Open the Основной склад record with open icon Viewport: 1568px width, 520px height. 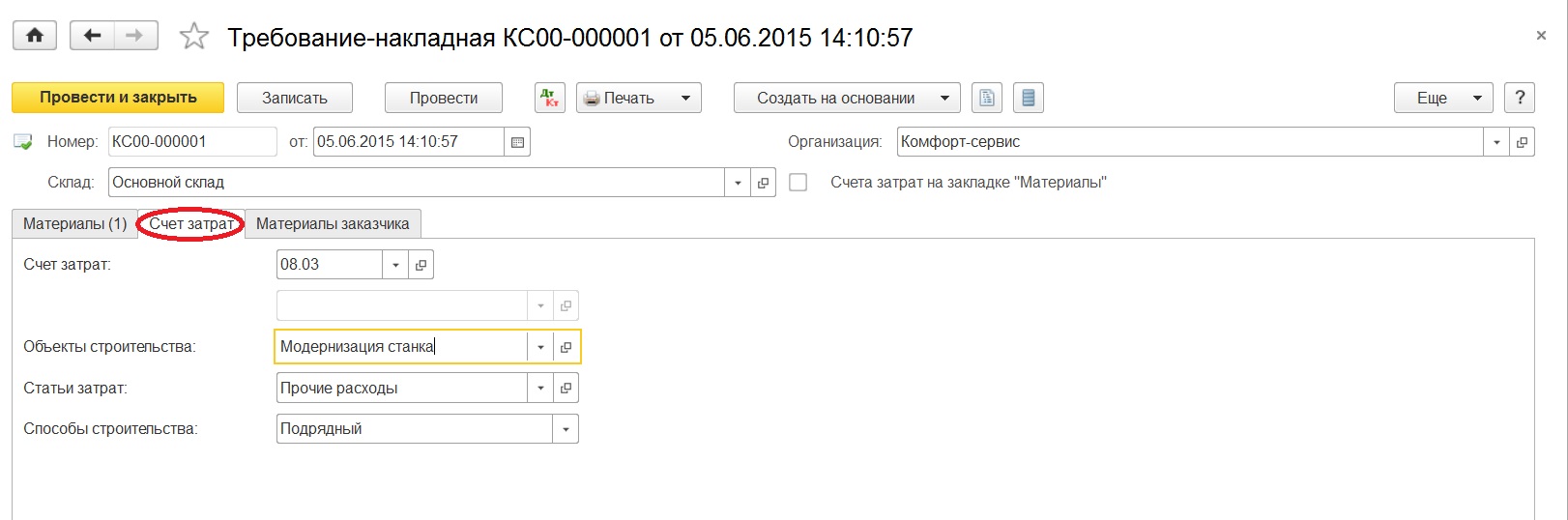point(763,183)
